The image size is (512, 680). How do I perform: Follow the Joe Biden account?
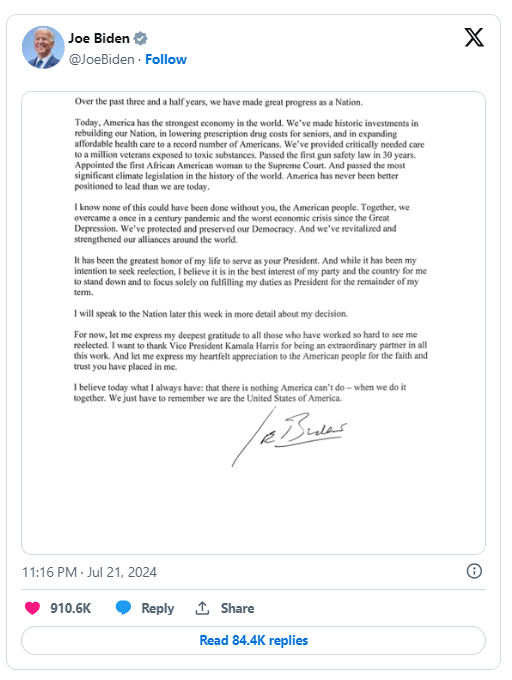pos(166,59)
